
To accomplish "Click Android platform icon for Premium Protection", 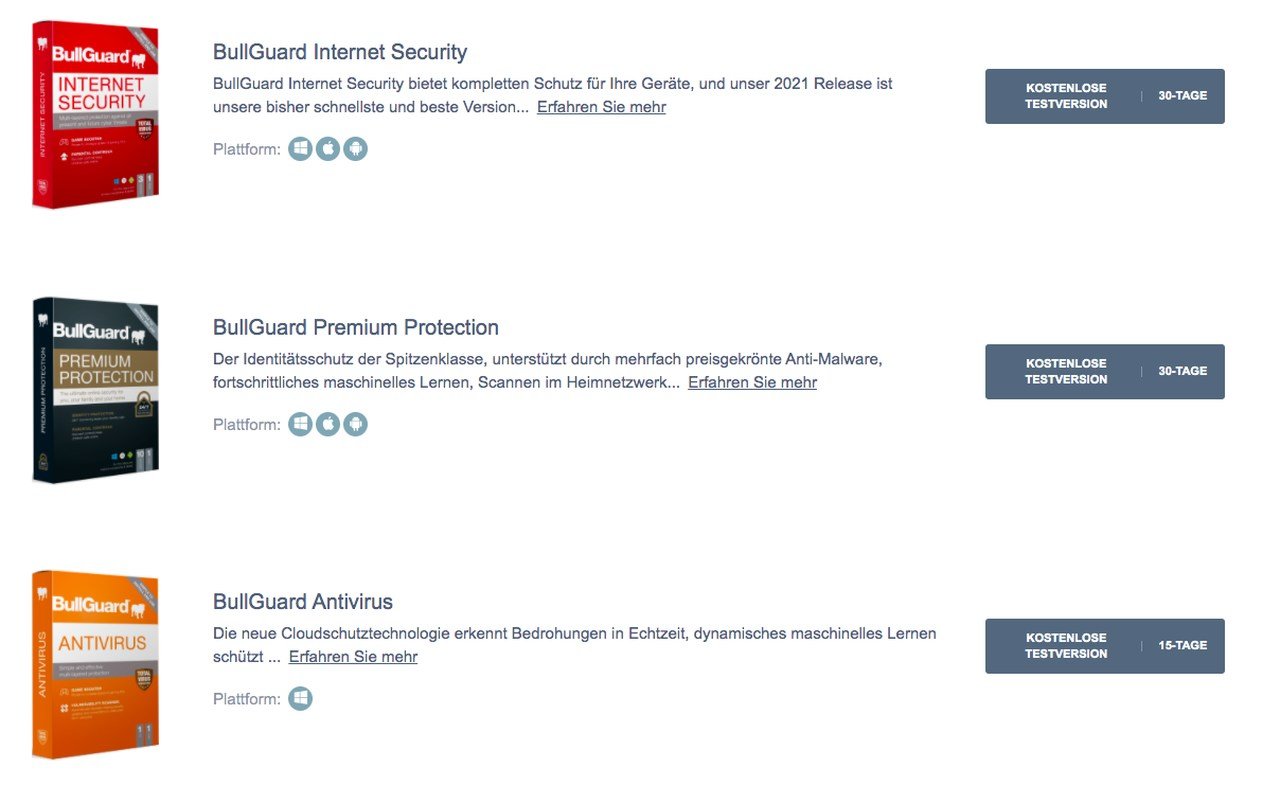I will click(x=355, y=424).
